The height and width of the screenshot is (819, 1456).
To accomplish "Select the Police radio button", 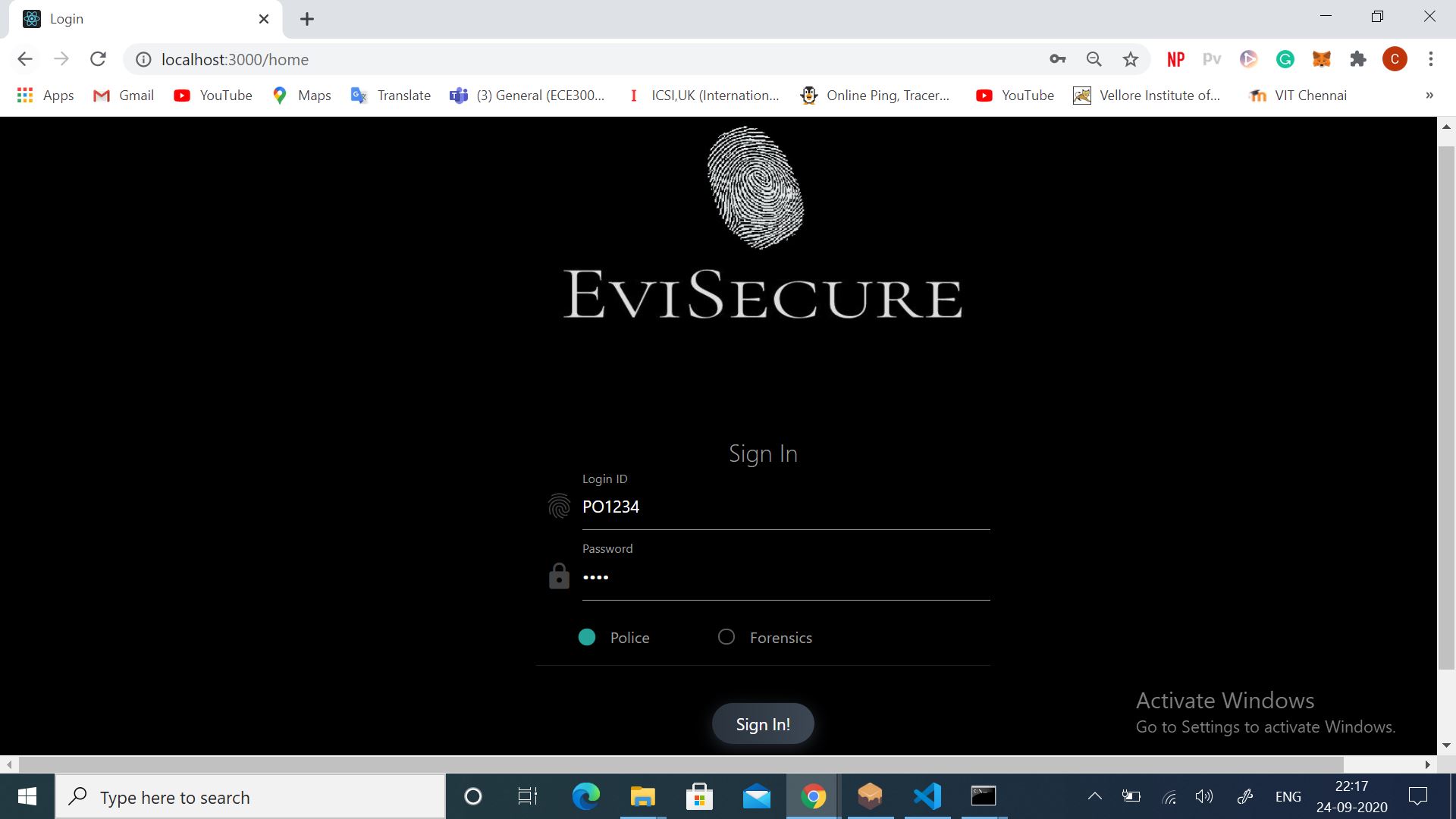I will (587, 637).
